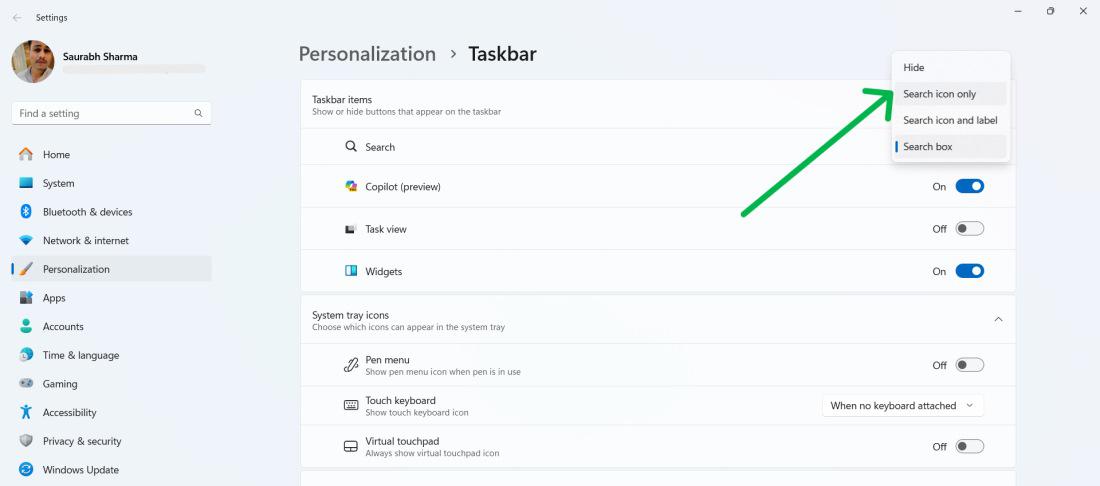Click the back arrow in Settings
Image resolution: width=1100 pixels, height=486 pixels.
tap(17, 18)
